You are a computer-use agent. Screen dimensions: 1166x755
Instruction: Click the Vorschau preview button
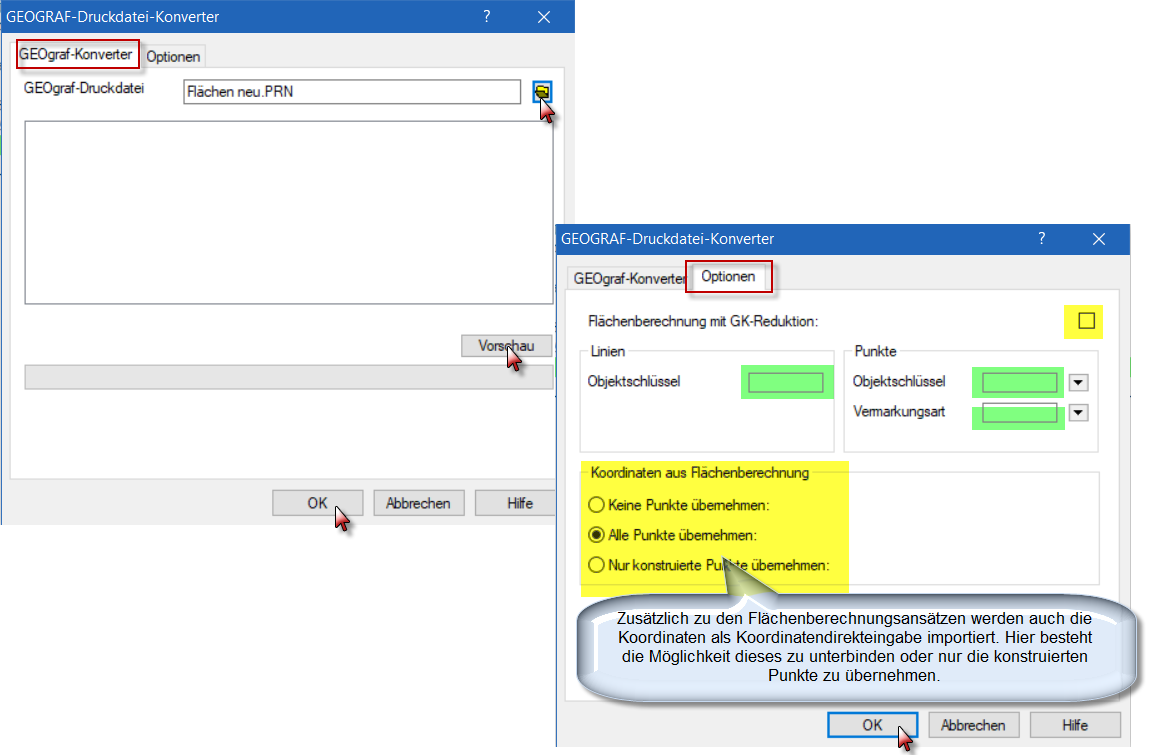click(x=507, y=346)
